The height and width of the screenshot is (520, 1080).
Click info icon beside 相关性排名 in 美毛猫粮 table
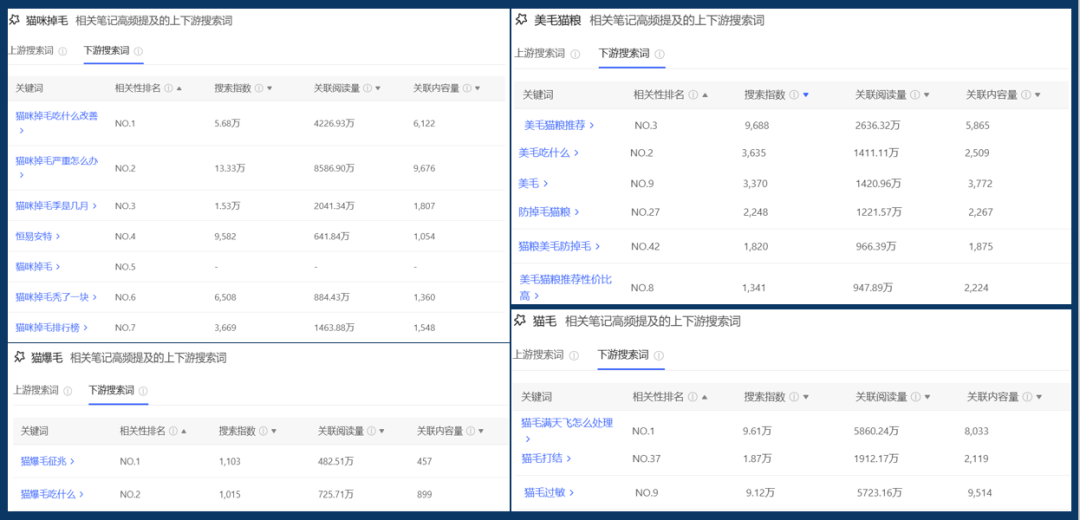click(693, 95)
